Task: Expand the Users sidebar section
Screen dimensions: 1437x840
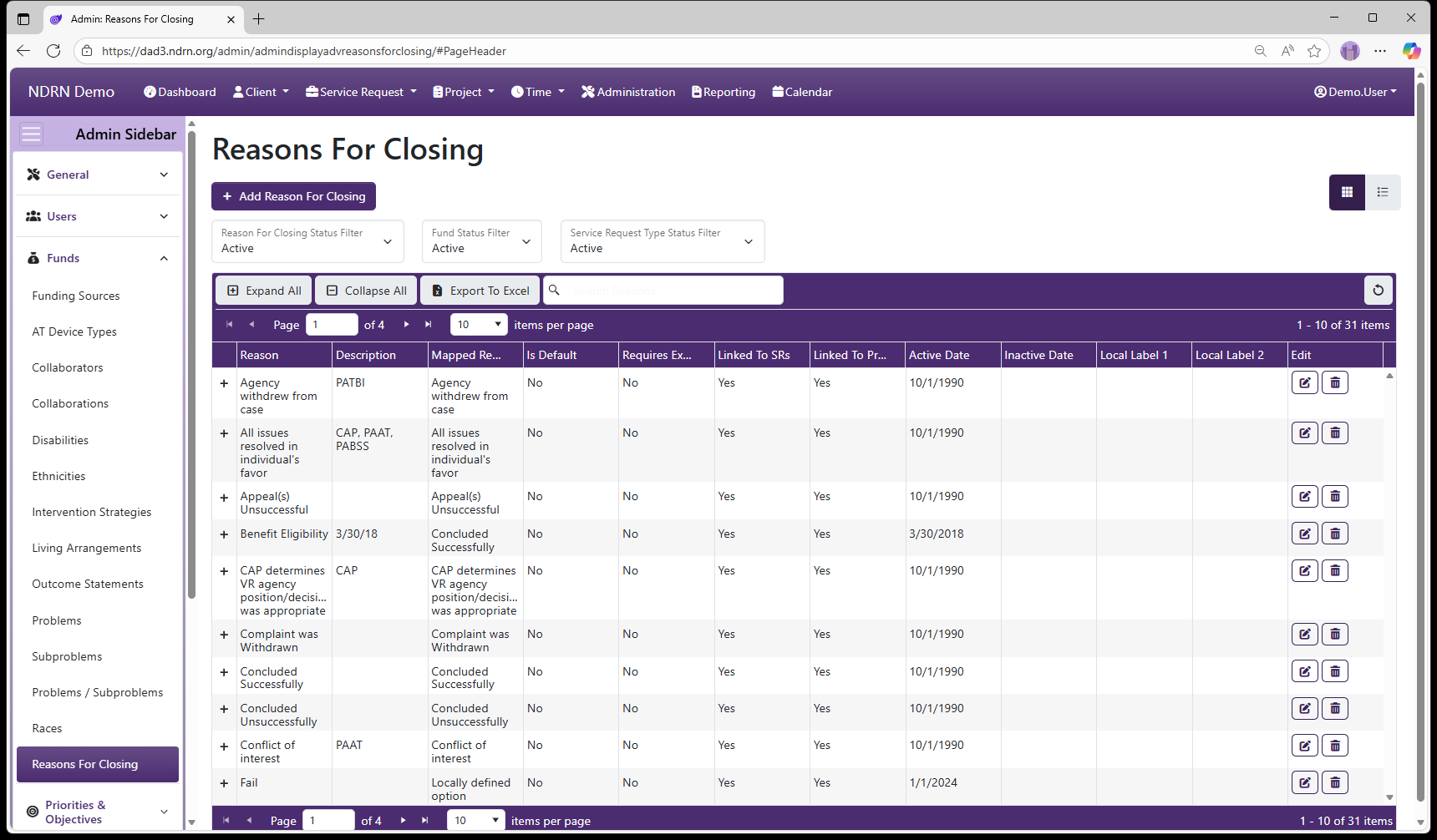Action: point(98,216)
